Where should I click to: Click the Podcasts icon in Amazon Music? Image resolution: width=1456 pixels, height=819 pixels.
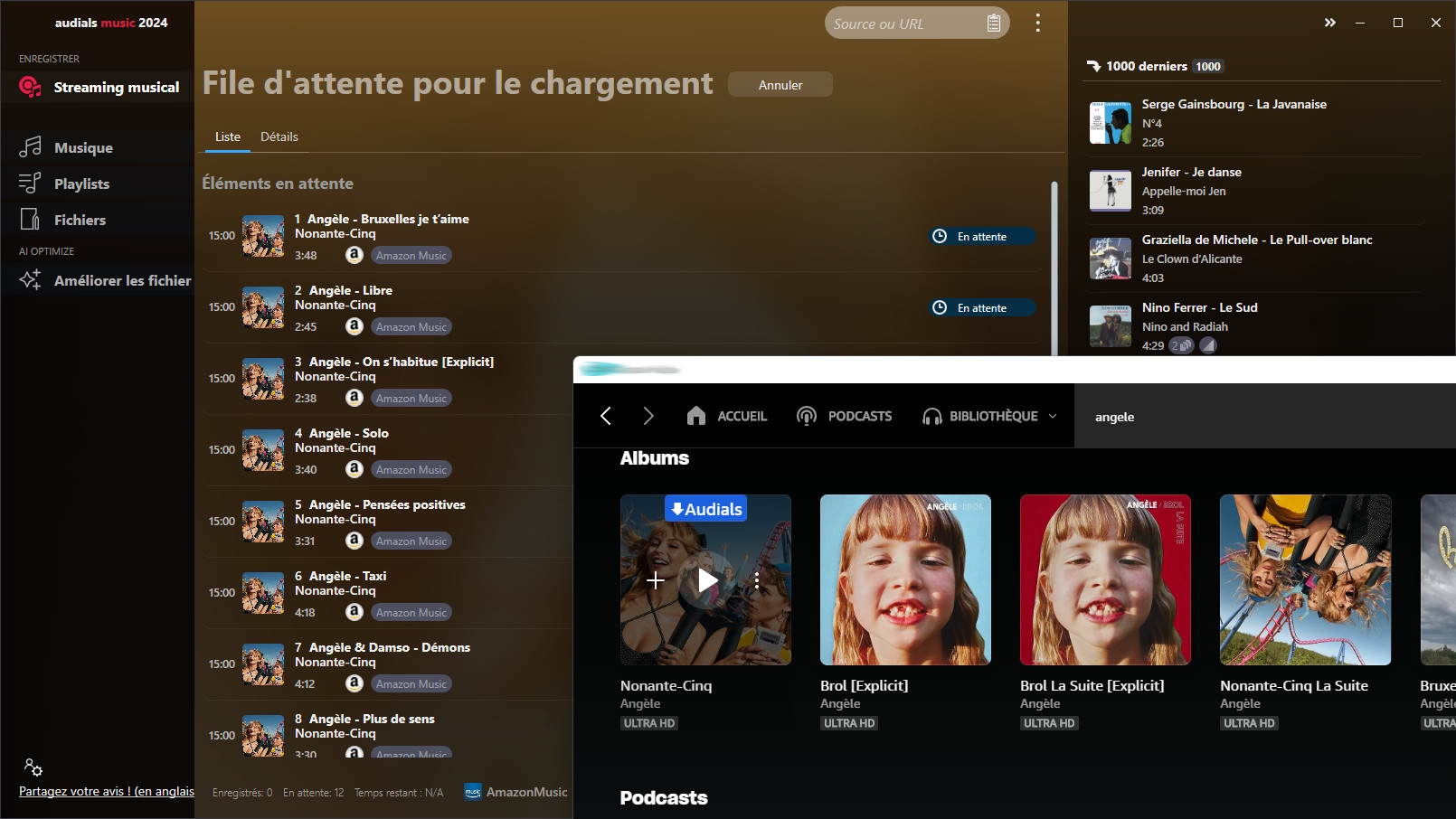[x=807, y=416]
